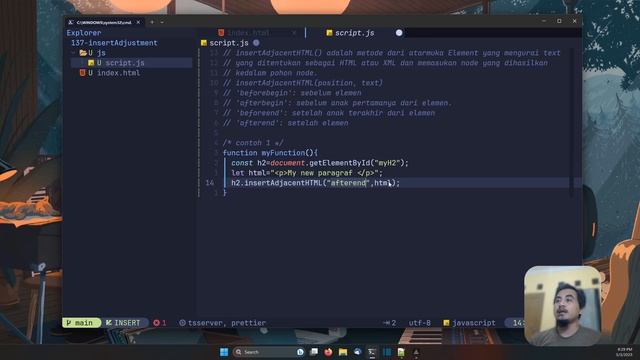Click the Explorer panel title

pyautogui.click(x=84, y=33)
